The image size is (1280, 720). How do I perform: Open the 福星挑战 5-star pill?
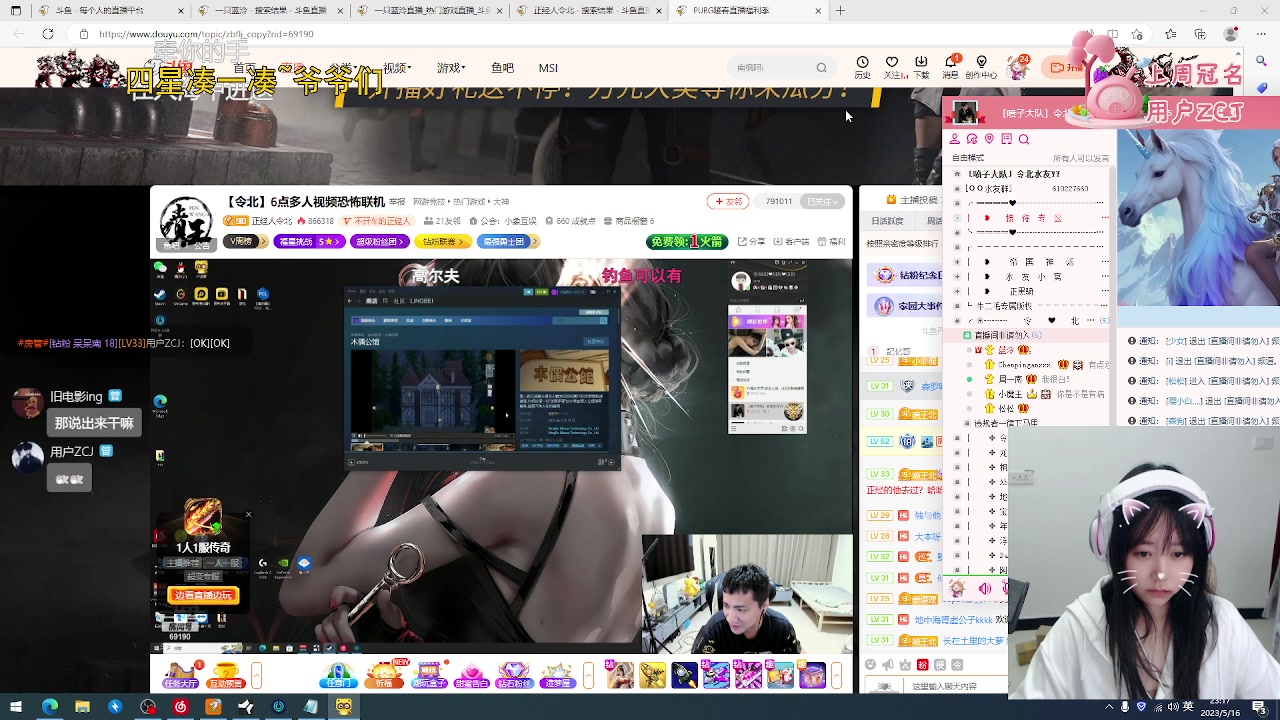point(310,241)
